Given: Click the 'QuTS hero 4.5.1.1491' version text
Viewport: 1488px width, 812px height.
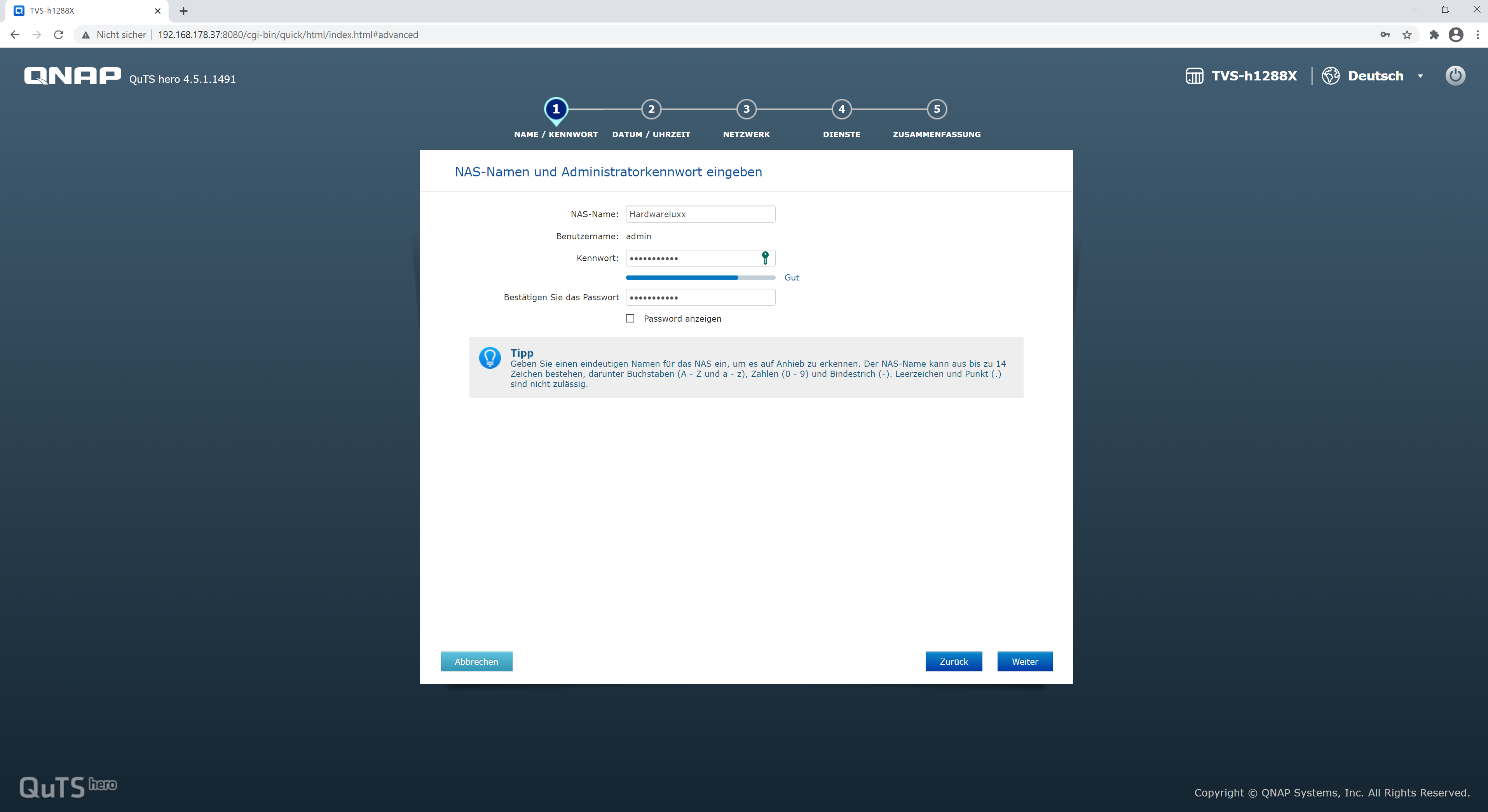Looking at the screenshot, I should click(183, 79).
